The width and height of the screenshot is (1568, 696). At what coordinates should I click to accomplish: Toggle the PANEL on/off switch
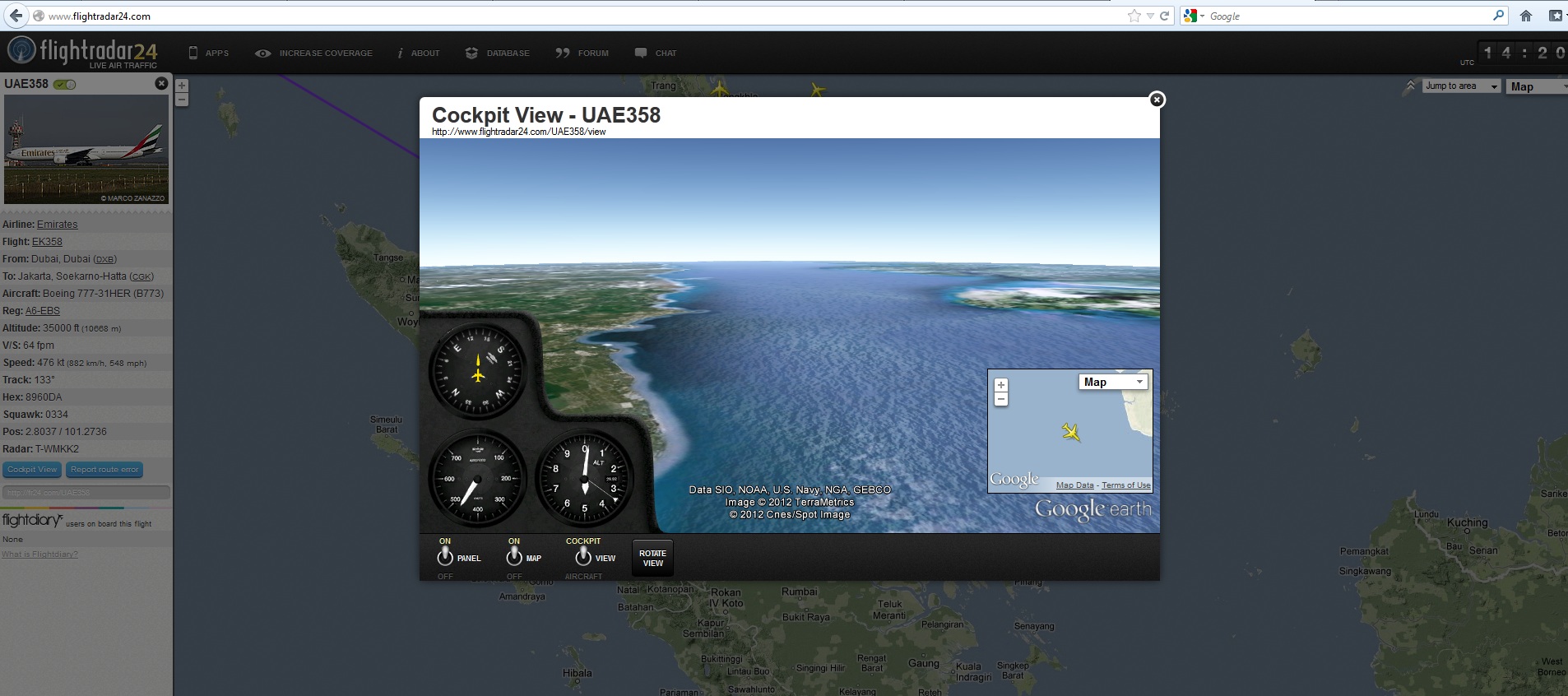tap(445, 557)
